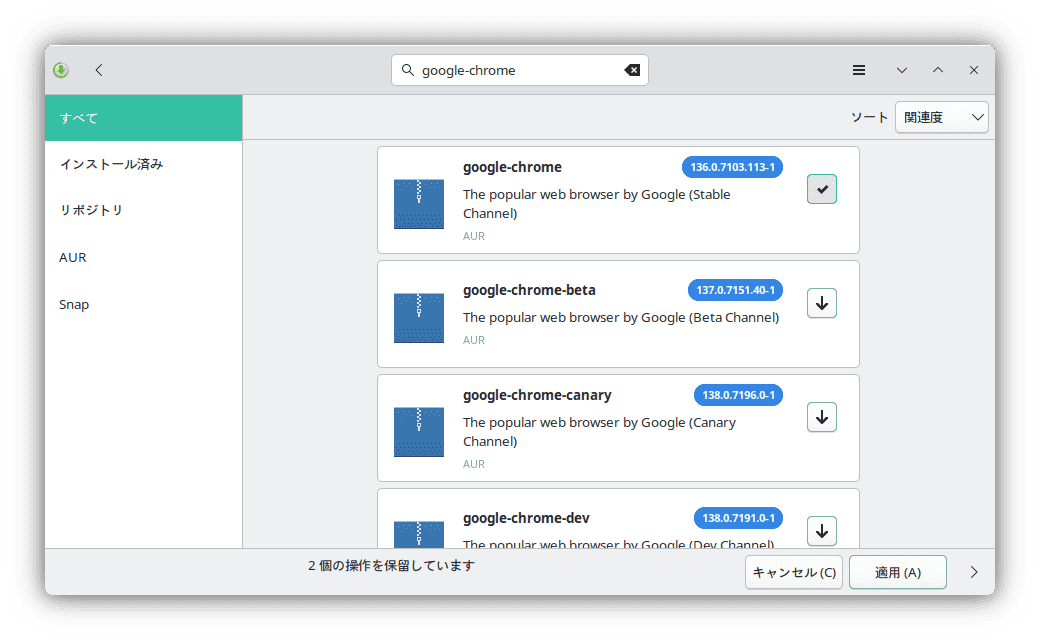
Task: Click the Pamac green app icon
Action: pos(61,70)
